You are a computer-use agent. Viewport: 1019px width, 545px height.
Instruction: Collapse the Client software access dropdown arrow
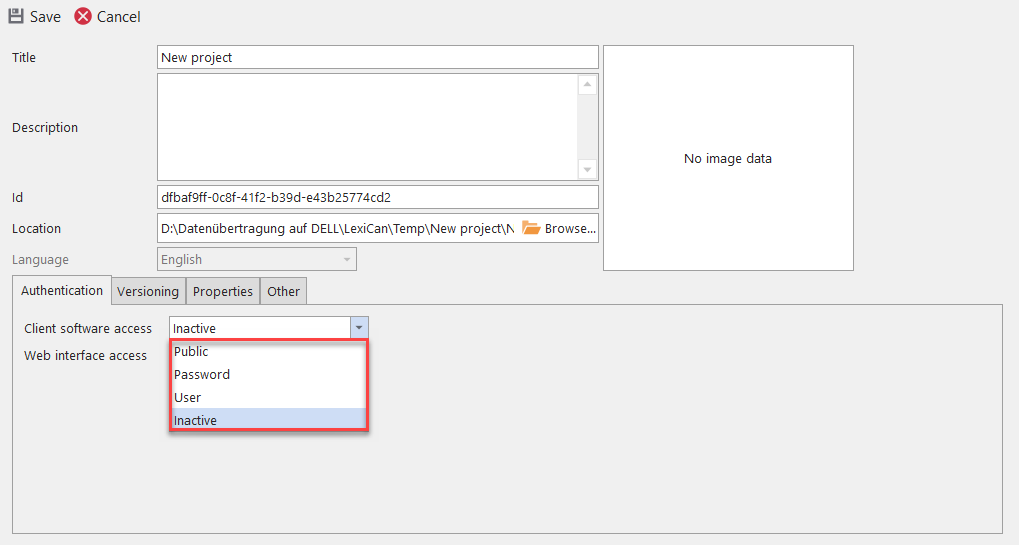tap(359, 328)
